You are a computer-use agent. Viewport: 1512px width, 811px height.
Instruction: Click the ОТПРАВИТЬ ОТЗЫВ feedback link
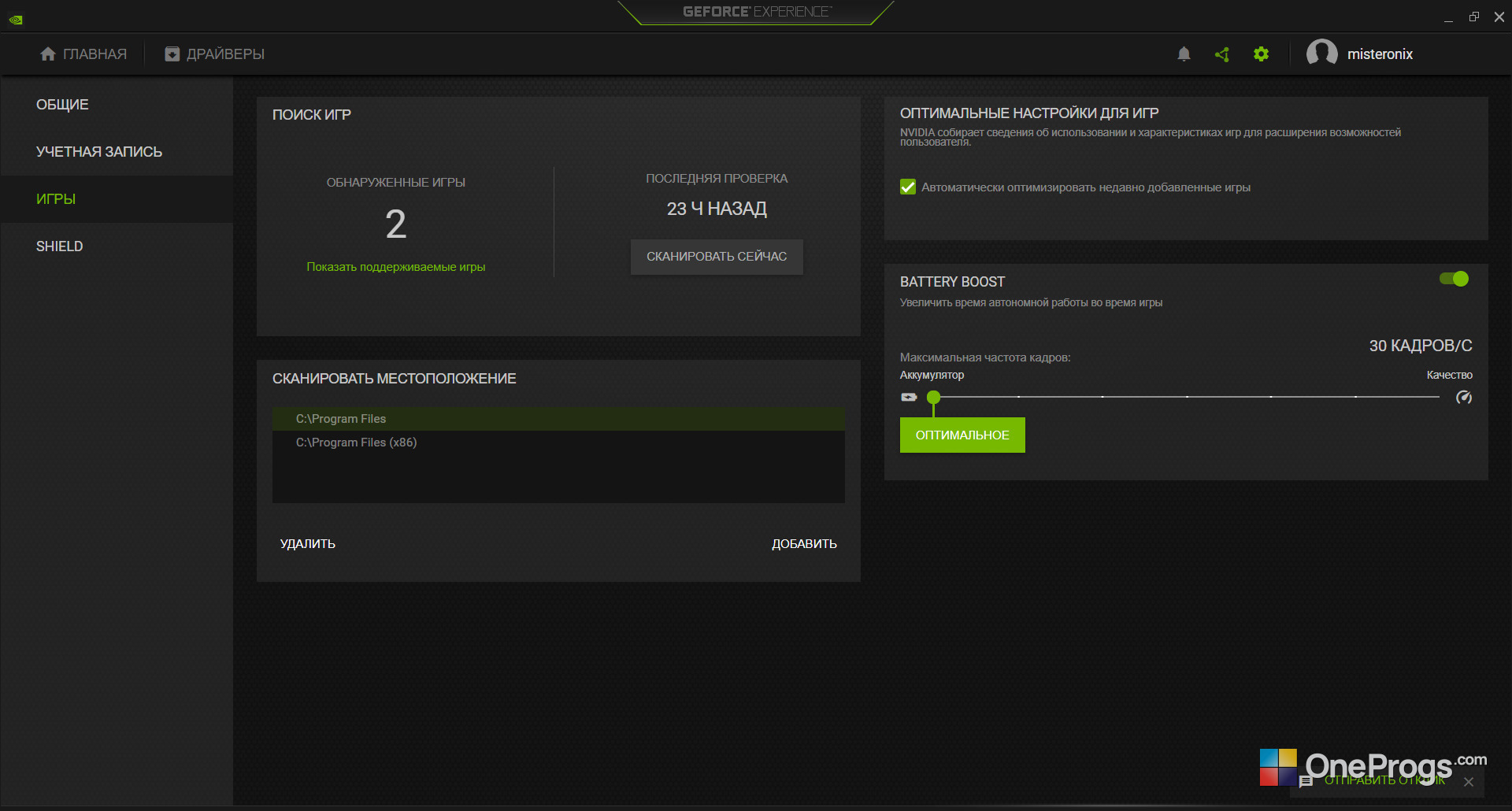point(1385,780)
